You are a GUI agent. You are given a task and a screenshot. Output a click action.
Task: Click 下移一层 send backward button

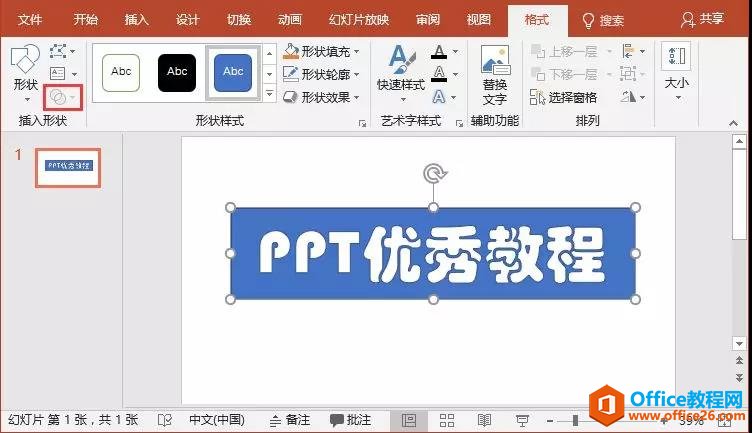(x=565, y=74)
